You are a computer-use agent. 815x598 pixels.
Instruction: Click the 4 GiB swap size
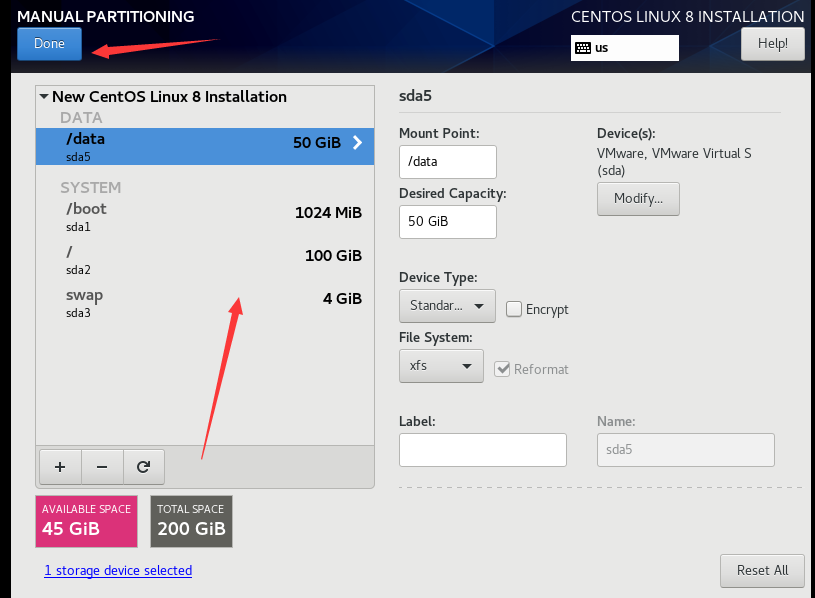(342, 299)
